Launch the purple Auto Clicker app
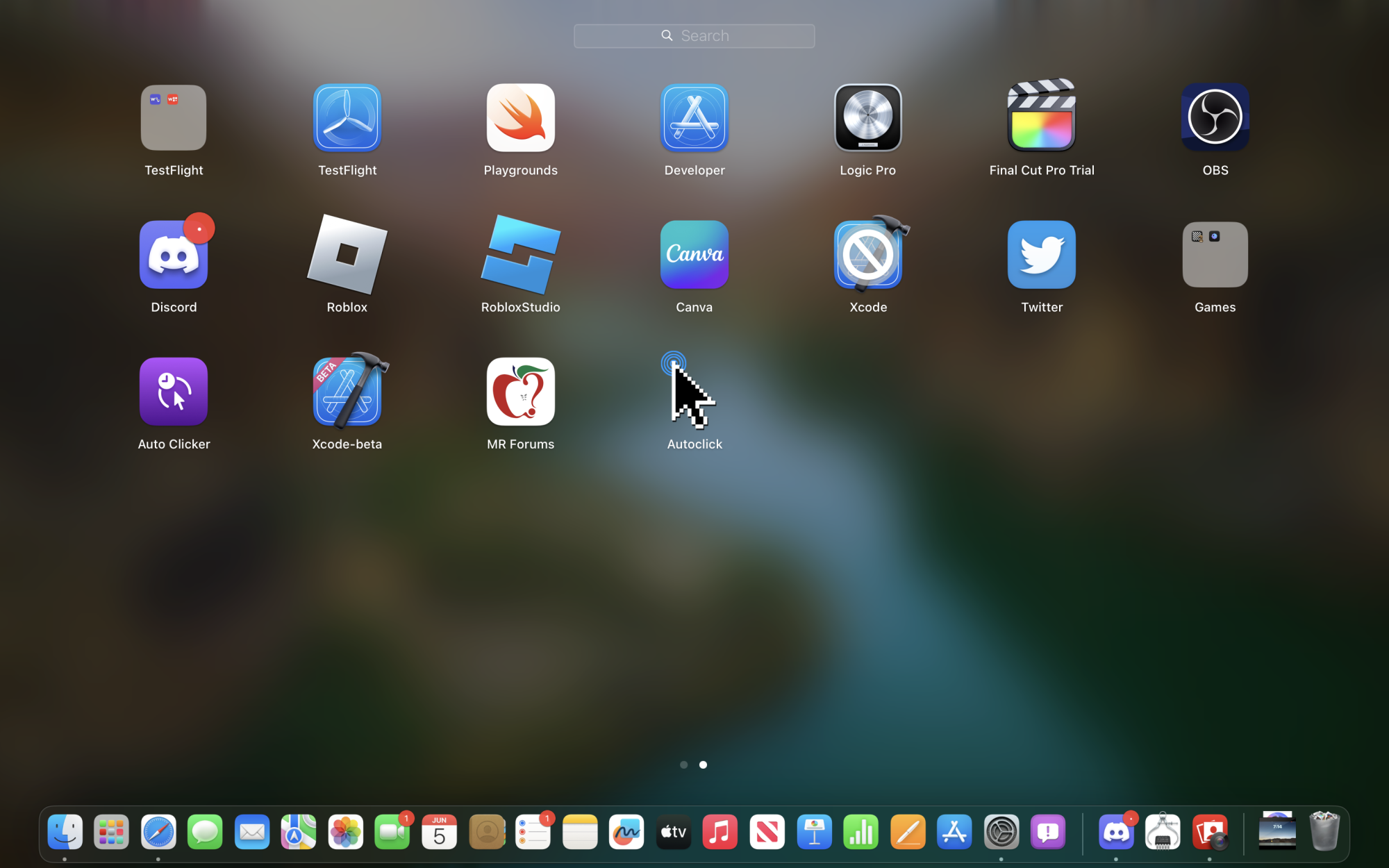Image resolution: width=1389 pixels, height=868 pixels. (174, 391)
